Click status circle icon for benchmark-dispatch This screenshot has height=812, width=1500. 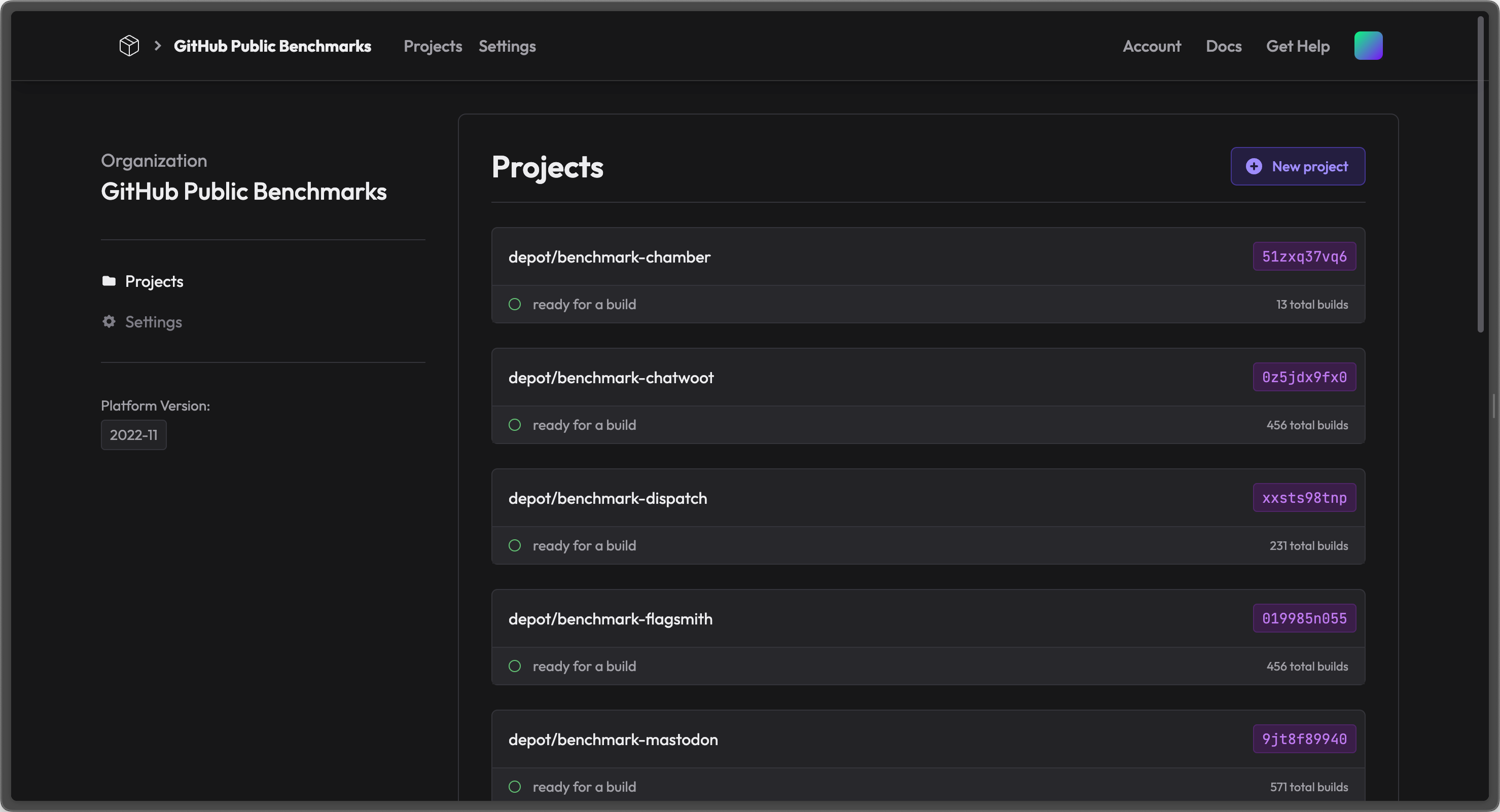tap(514, 545)
